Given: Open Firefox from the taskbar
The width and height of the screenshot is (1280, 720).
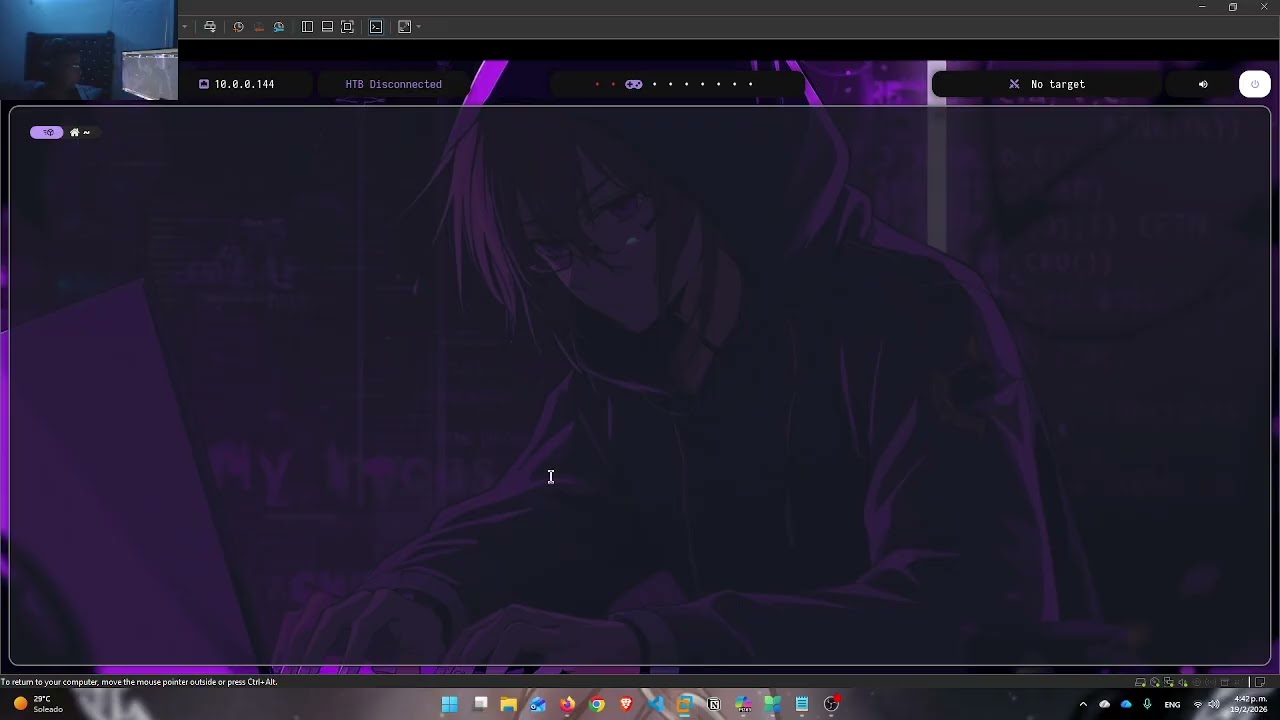Looking at the screenshot, I should tap(568, 704).
